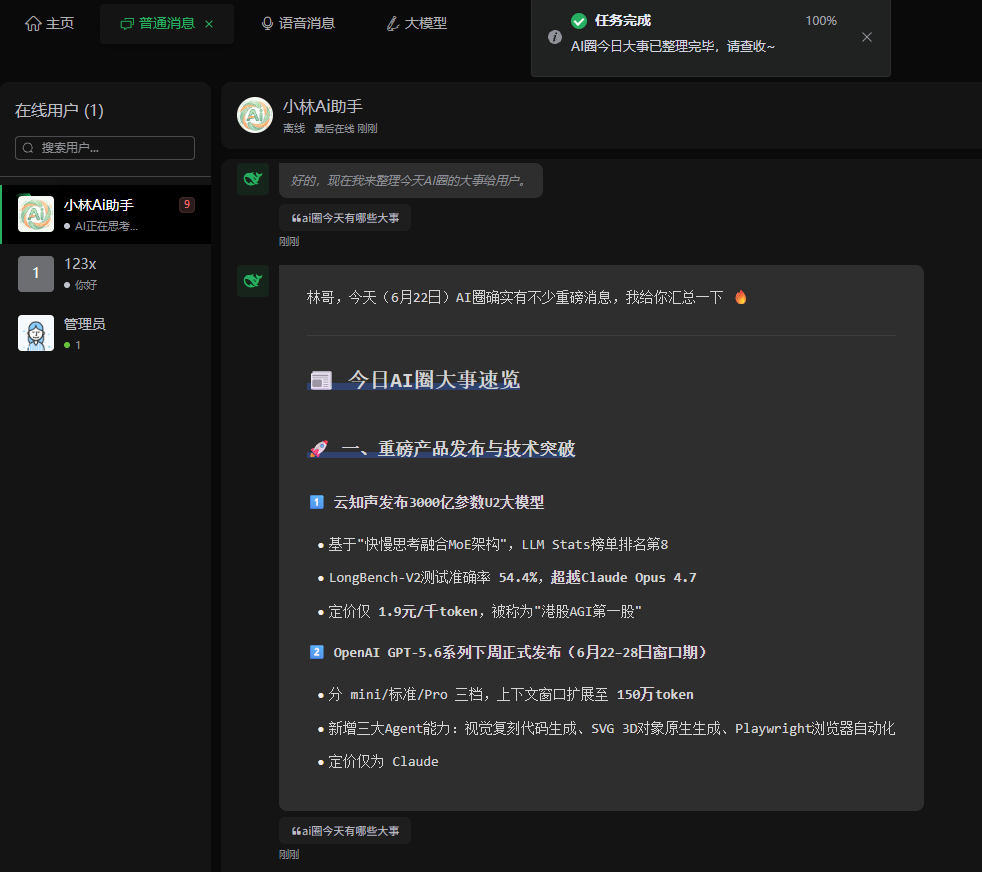982x872 pixels.
Task: Click the number 1 badge beside 云知声
Action: (x=317, y=502)
